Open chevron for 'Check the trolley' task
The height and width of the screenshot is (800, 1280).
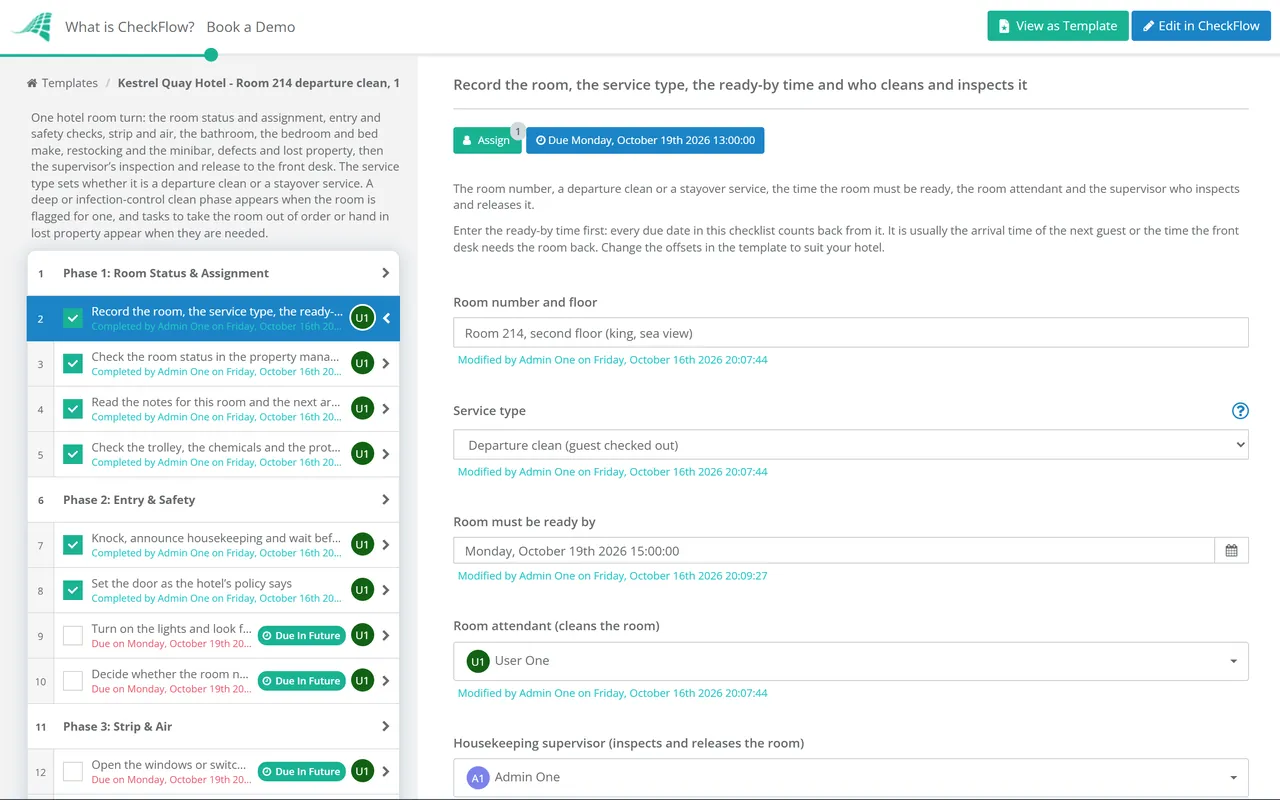(386, 454)
